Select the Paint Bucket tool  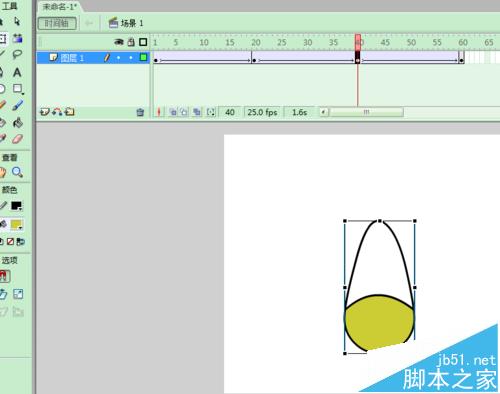click(x=18, y=123)
